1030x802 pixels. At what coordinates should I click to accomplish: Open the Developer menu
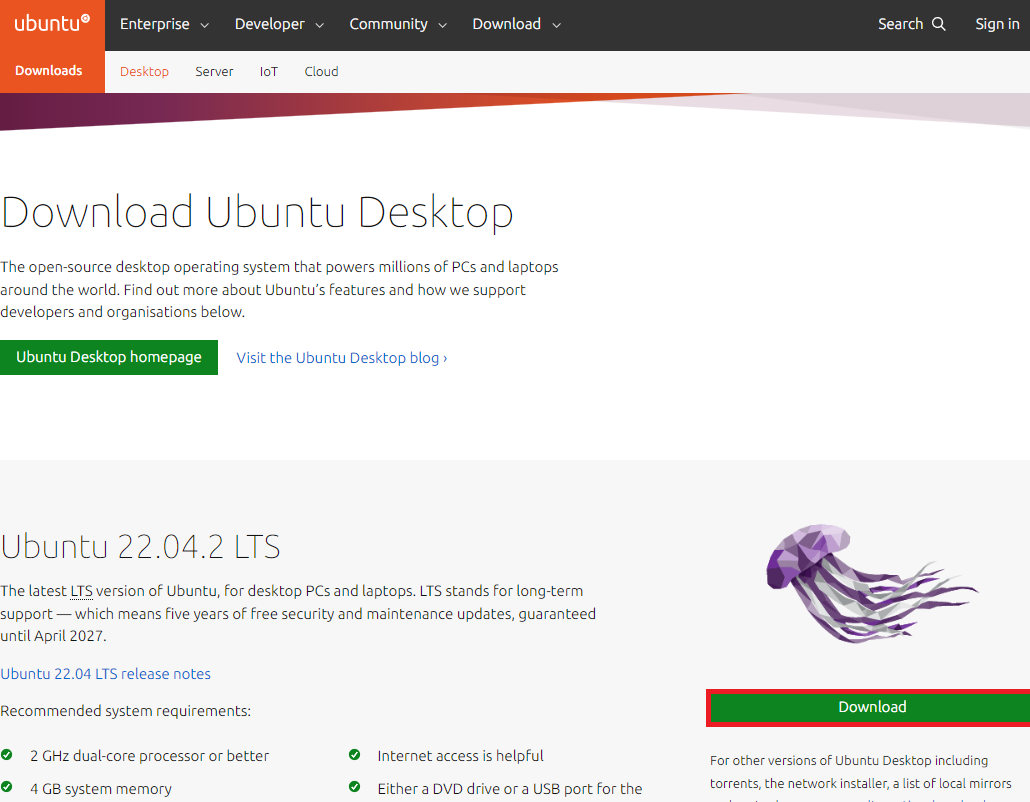click(280, 24)
